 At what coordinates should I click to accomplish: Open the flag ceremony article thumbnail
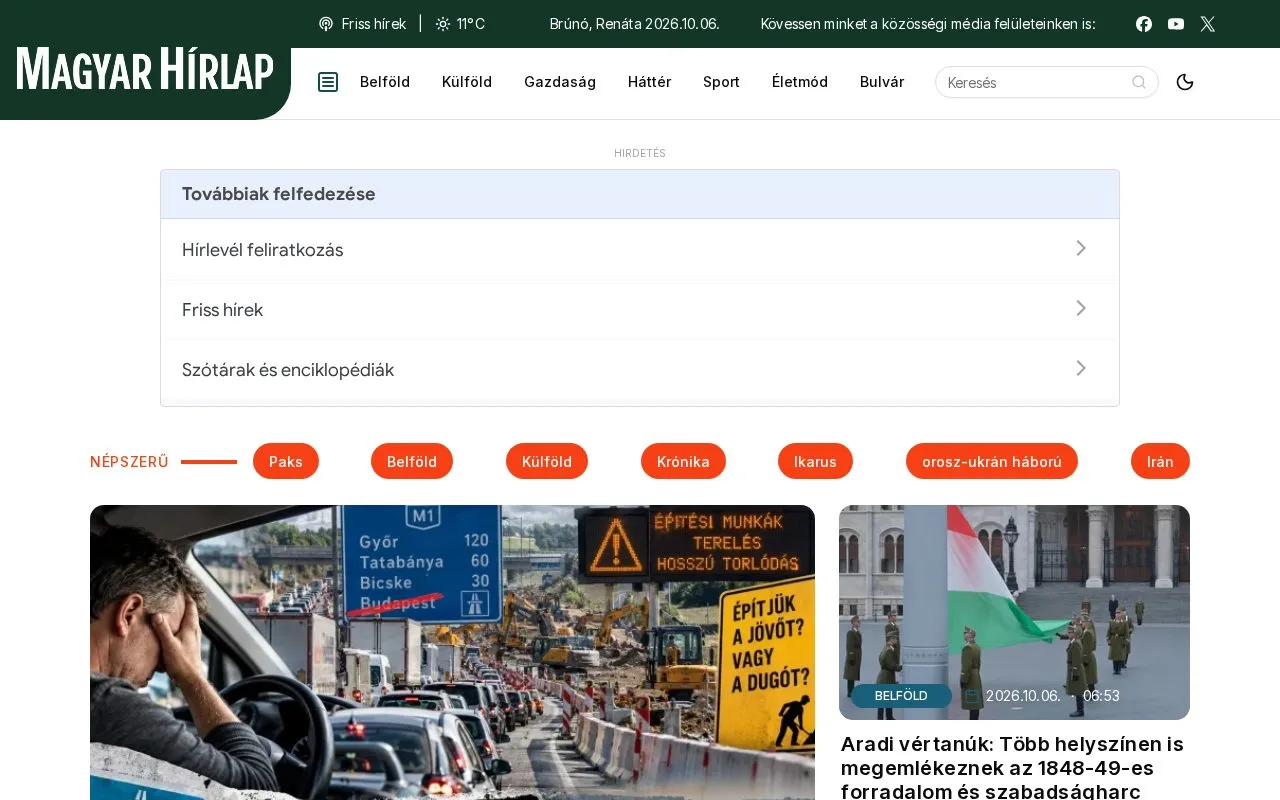[x=1014, y=612]
